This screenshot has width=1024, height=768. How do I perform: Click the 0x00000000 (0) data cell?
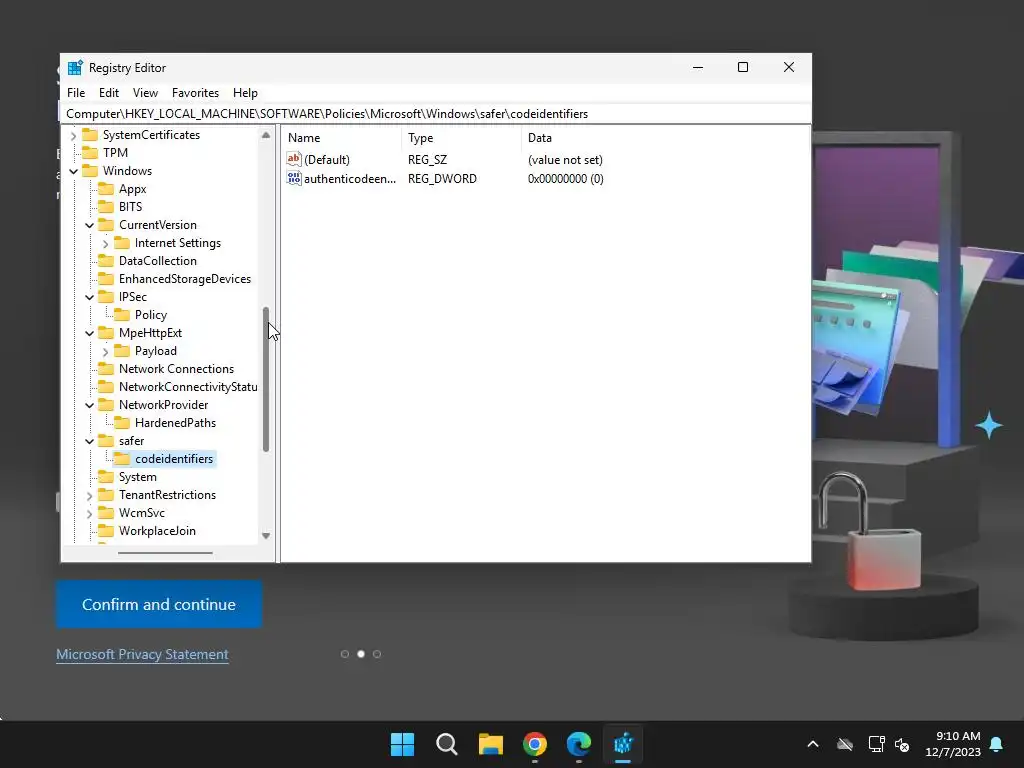[x=566, y=179]
